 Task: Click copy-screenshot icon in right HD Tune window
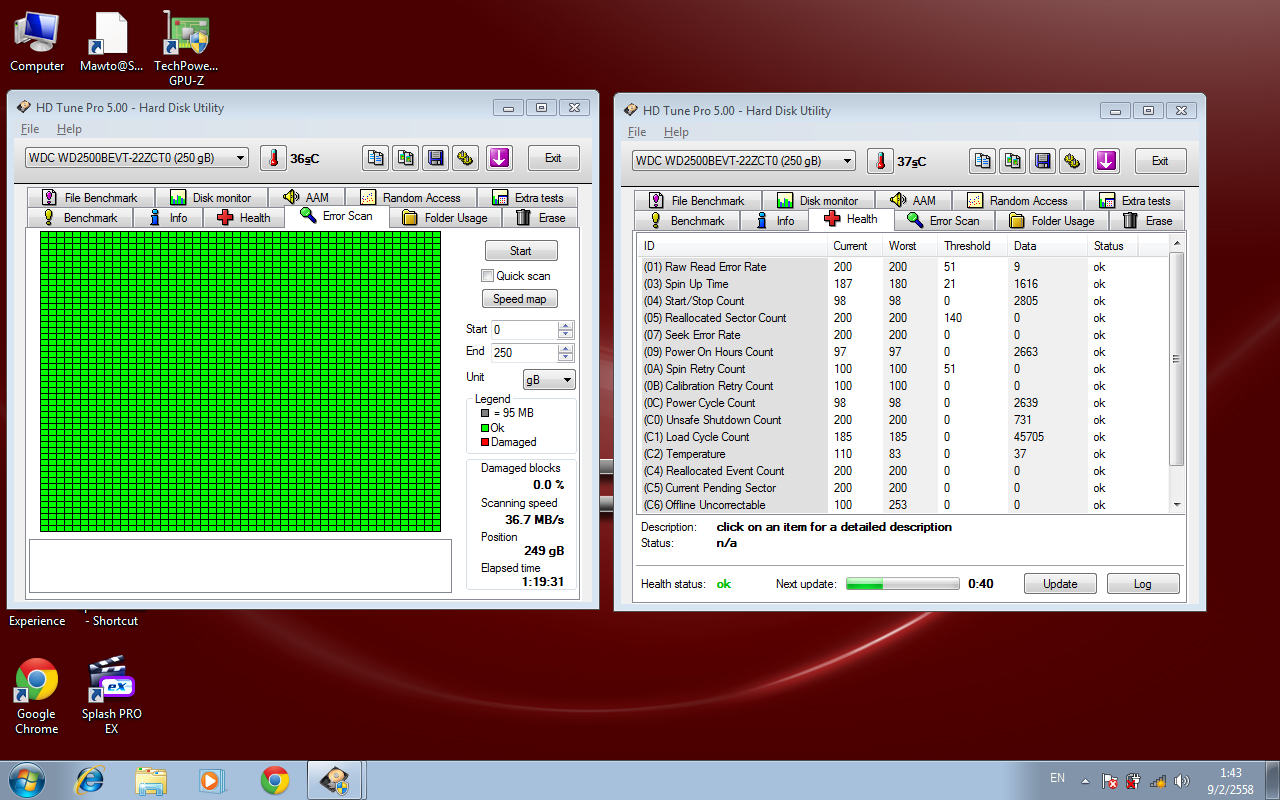[1012, 161]
